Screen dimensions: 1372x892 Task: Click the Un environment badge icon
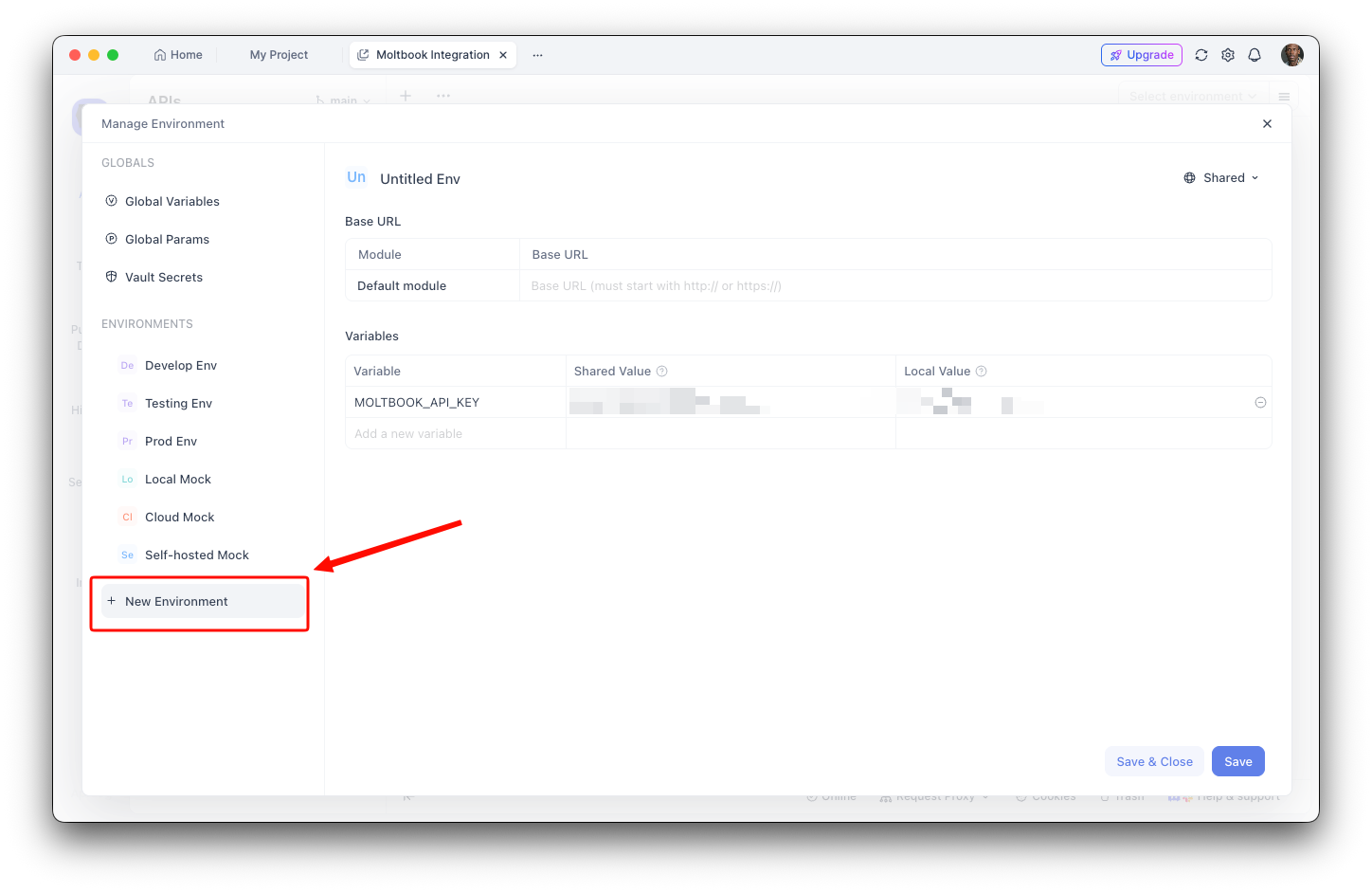point(356,177)
